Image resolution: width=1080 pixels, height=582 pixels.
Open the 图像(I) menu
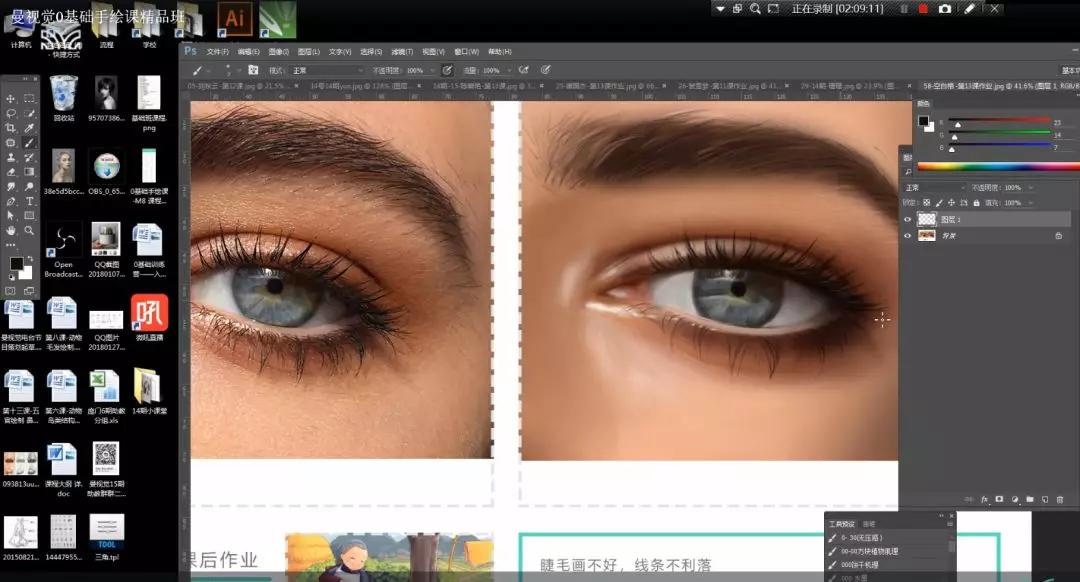pos(278,52)
